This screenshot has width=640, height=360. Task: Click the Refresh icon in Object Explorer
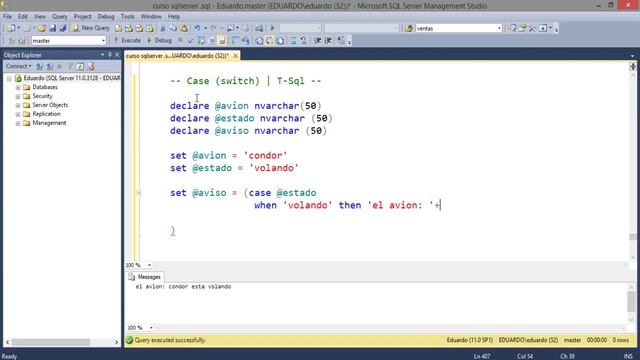pos(80,66)
